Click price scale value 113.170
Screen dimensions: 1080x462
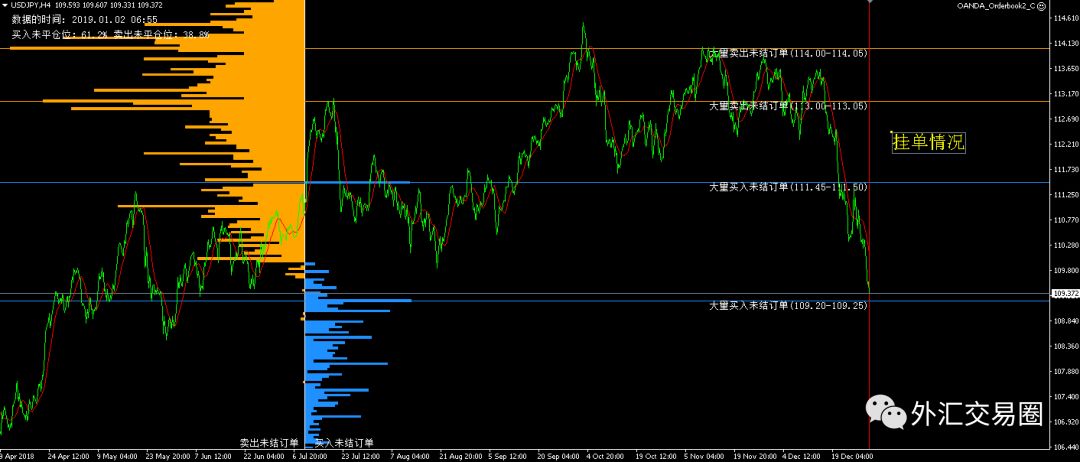1065,94
